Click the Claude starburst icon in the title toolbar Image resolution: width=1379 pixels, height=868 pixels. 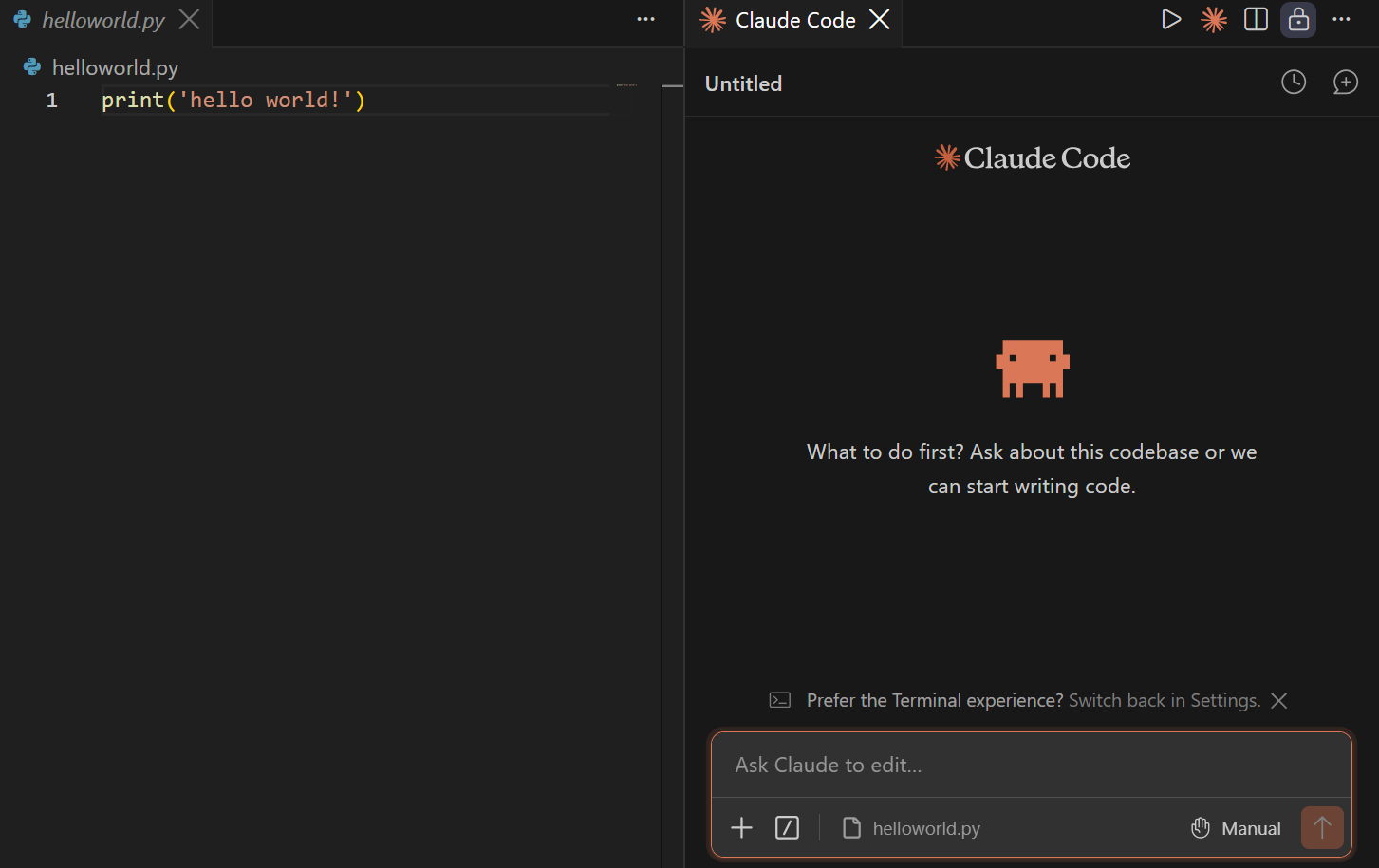coord(1214,20)
